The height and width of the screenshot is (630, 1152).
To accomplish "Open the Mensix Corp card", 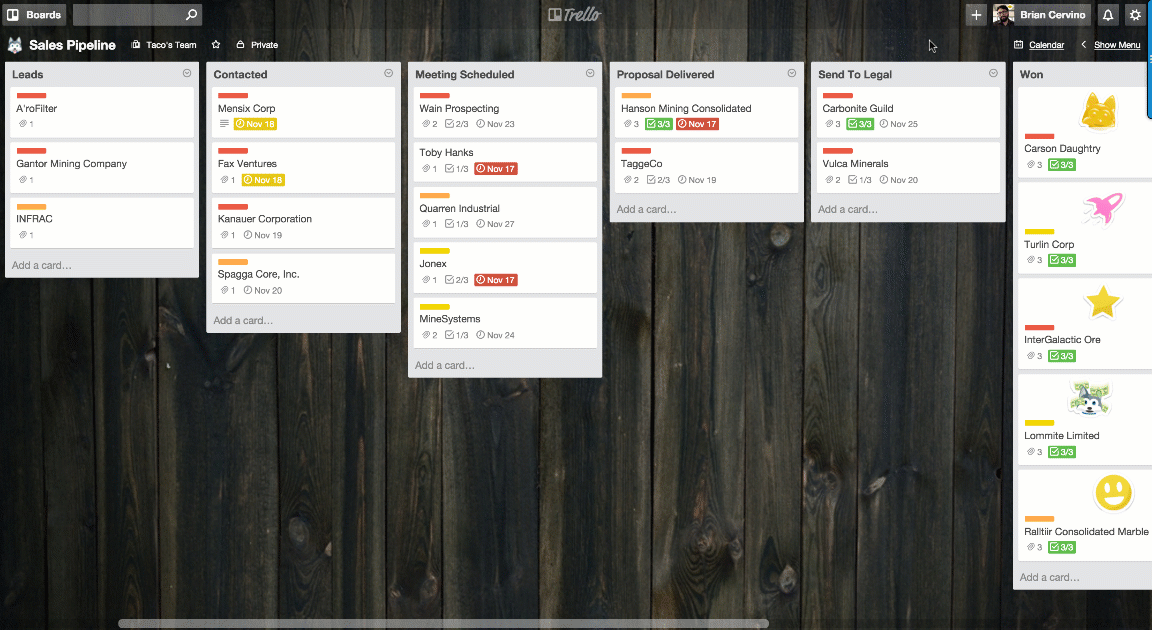I will (303, 112).
